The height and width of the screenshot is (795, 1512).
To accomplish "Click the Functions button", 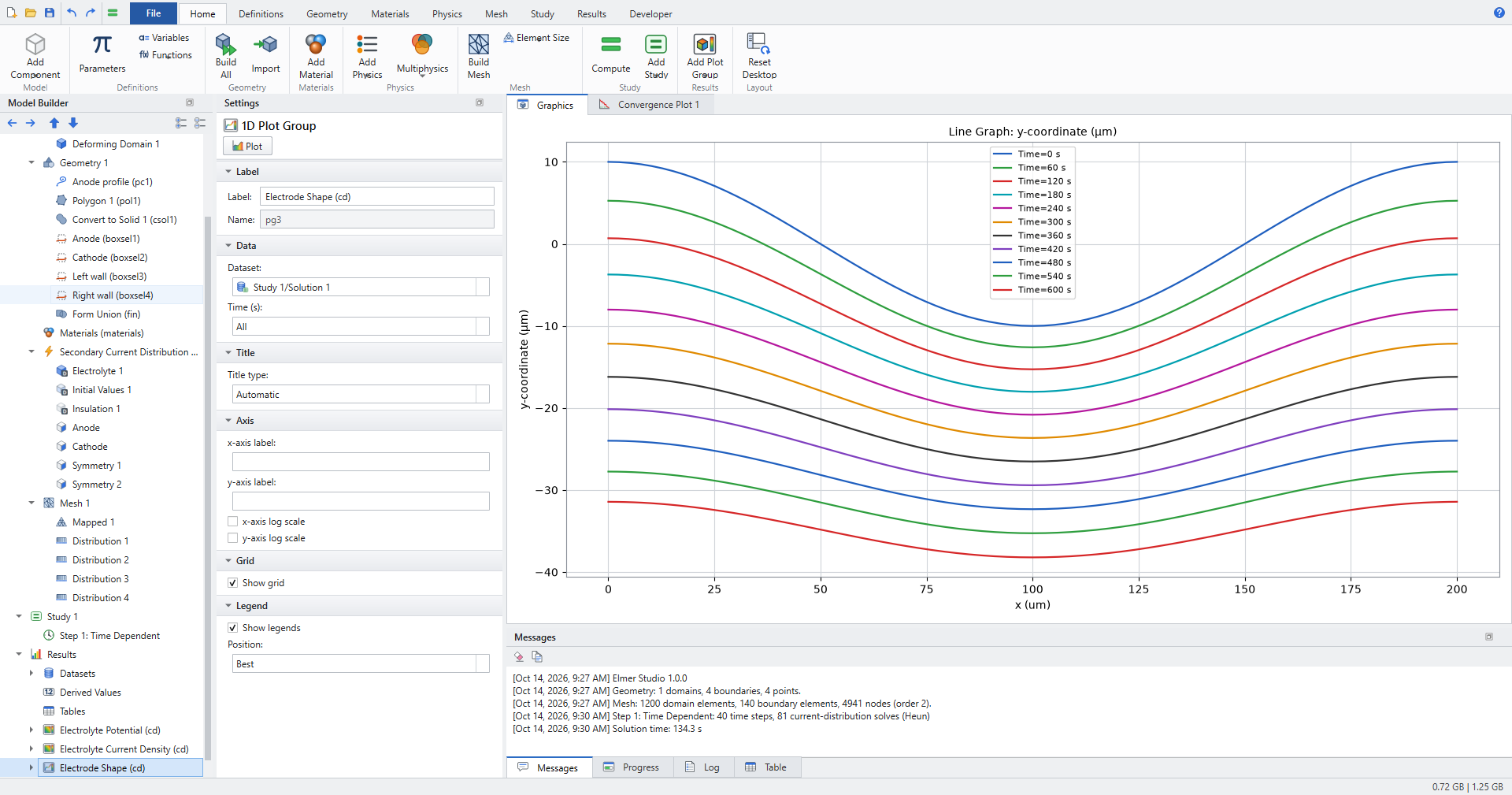I will (x=165, y=55).
